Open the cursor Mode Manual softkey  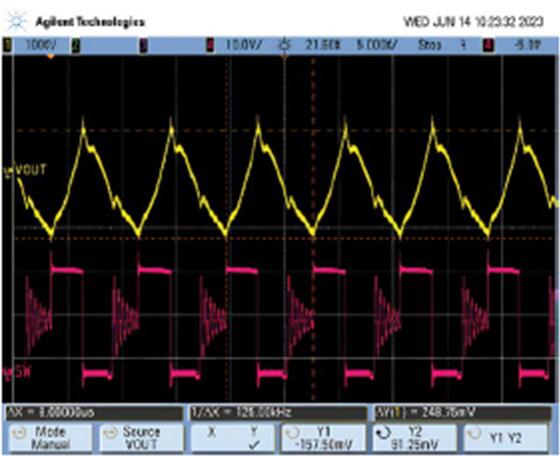pos(50,437)
